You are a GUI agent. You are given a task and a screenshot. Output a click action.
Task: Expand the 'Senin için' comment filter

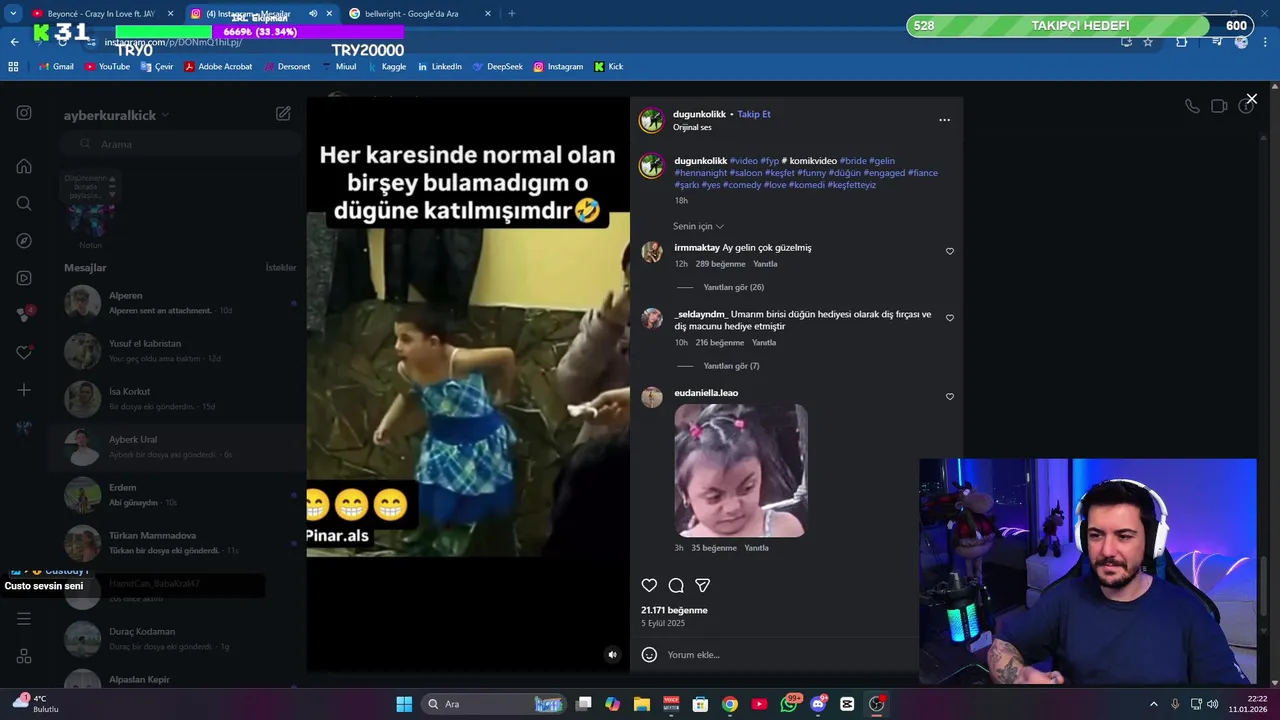pyautogui.click(x=698, y=226)
